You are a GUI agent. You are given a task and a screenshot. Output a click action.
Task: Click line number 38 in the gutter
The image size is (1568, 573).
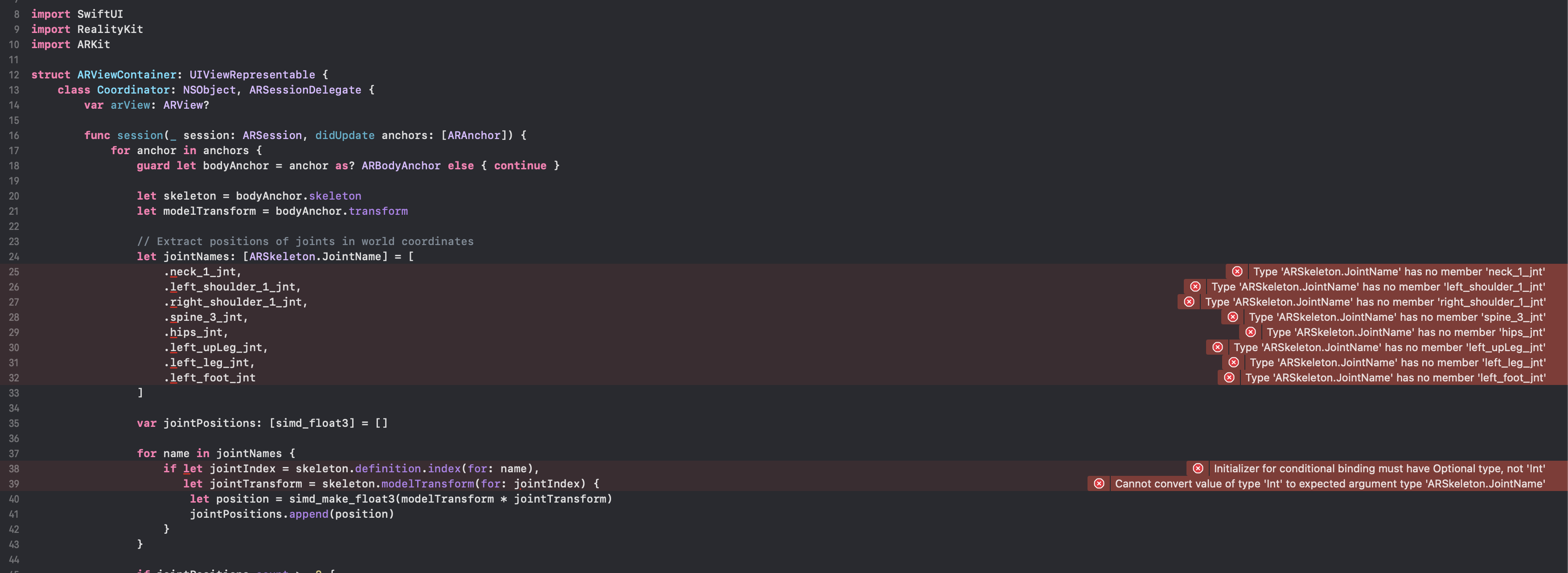(14, 468)
